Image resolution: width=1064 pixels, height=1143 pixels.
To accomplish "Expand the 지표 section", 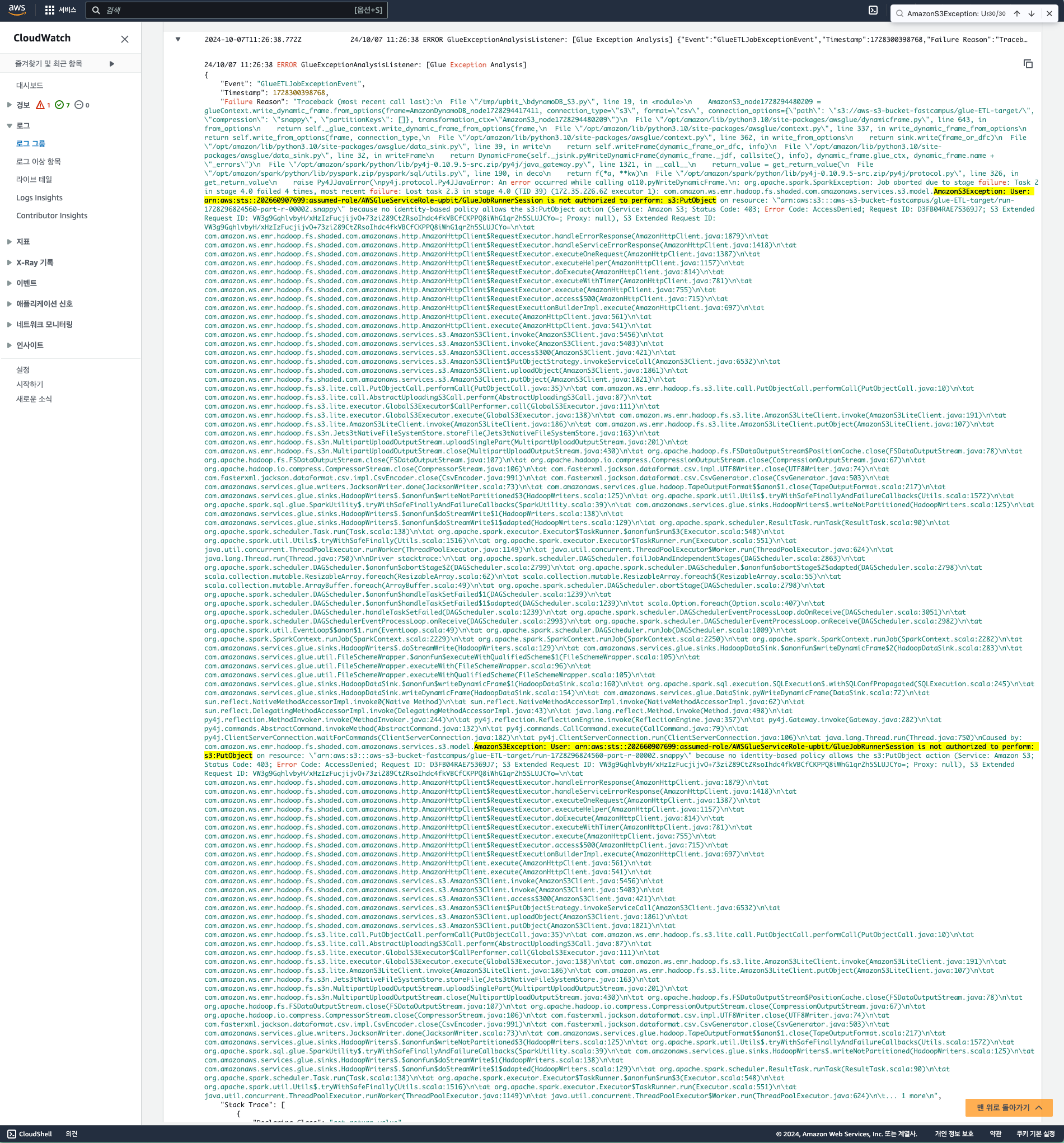I will (9, 241).
